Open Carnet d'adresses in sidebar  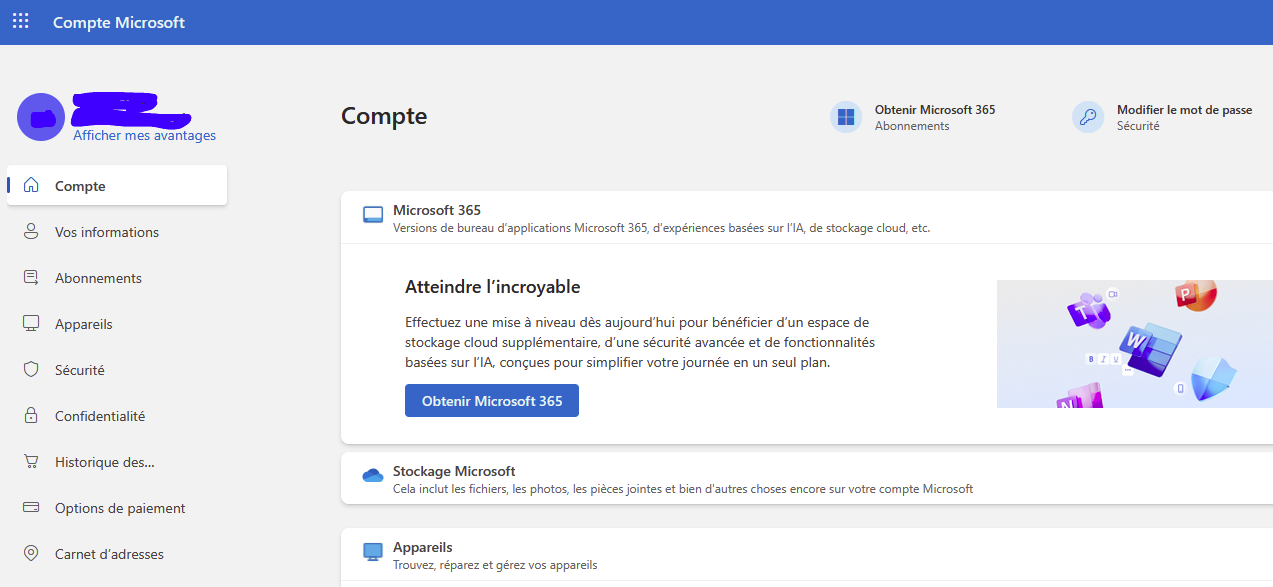pyautogui.click(x=109, y=554)
